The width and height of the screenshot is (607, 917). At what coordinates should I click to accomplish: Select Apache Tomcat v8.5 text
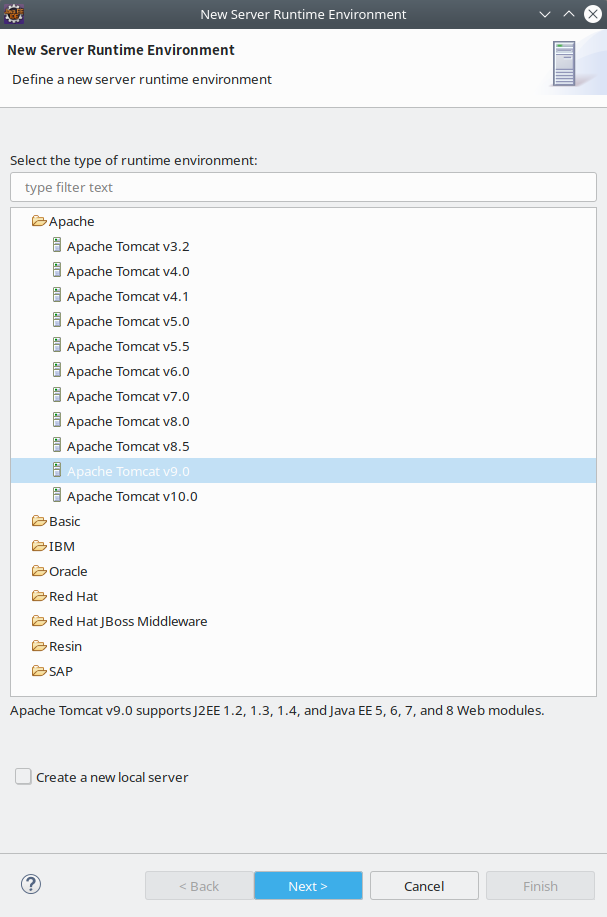(x=128, y=446)
